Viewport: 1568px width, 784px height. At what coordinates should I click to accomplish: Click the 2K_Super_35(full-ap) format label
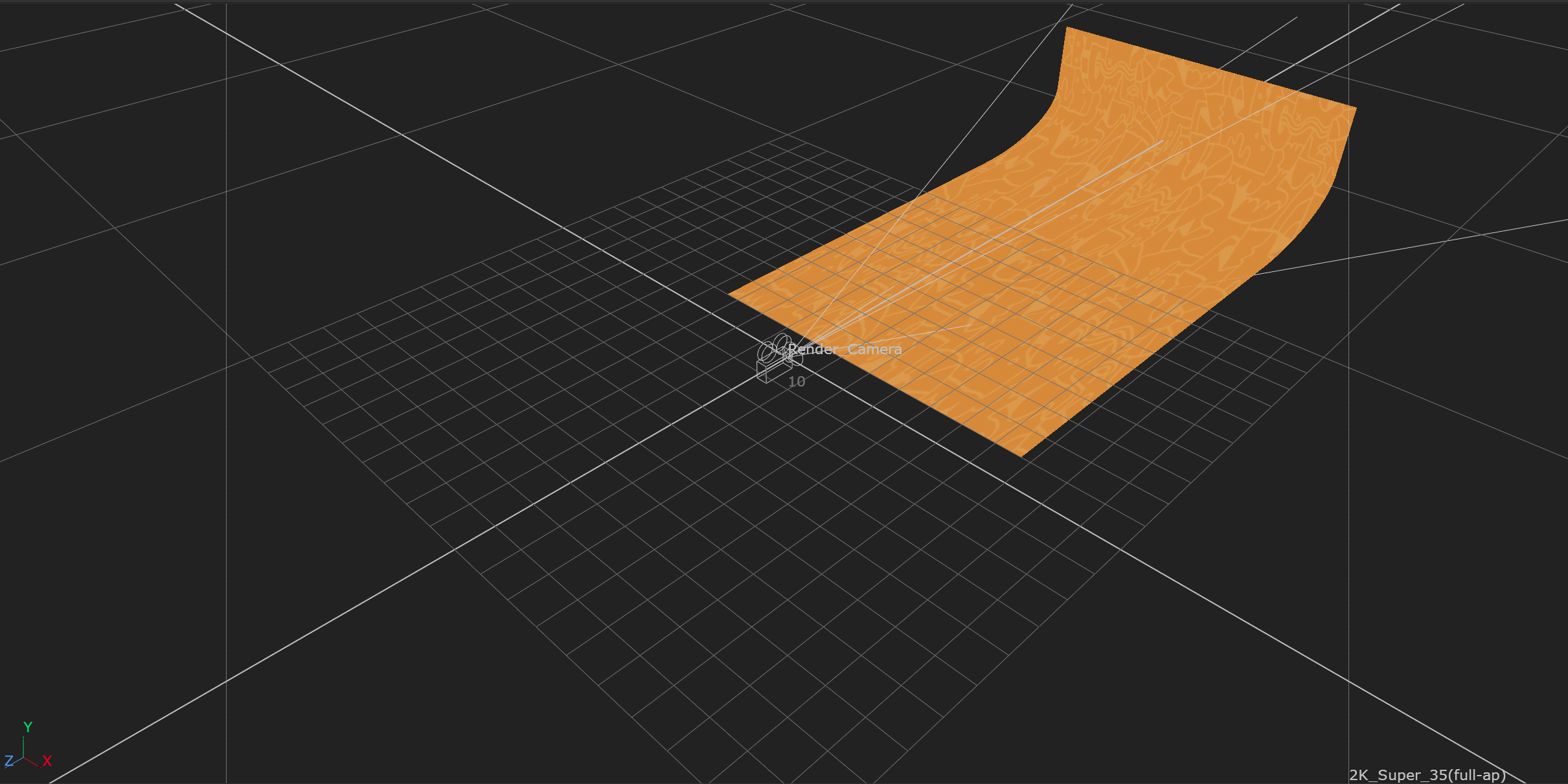[x=1427, y=775]
